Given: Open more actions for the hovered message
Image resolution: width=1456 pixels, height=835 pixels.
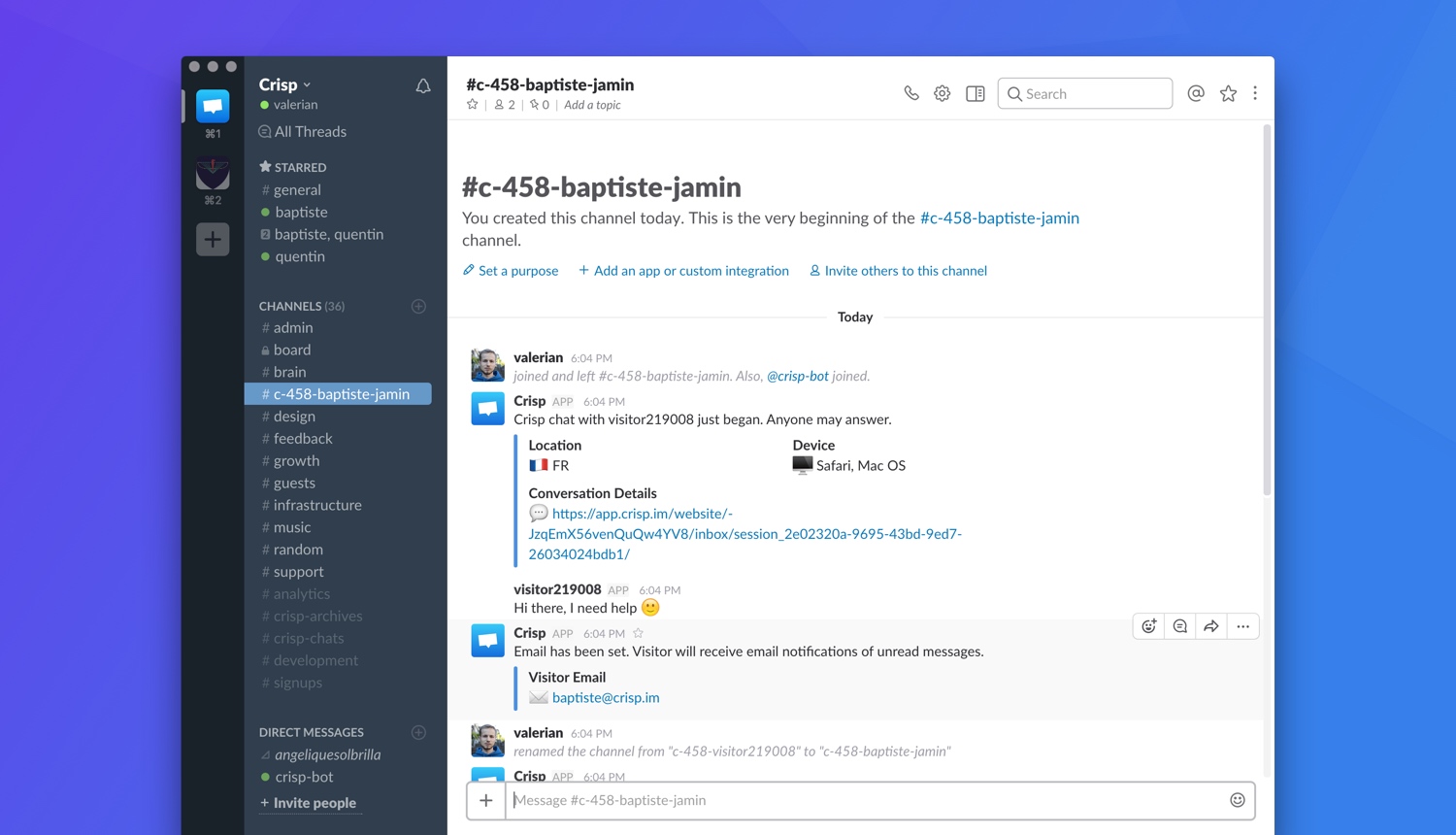Looking at the screenshot, I should tap(1243, 626).
